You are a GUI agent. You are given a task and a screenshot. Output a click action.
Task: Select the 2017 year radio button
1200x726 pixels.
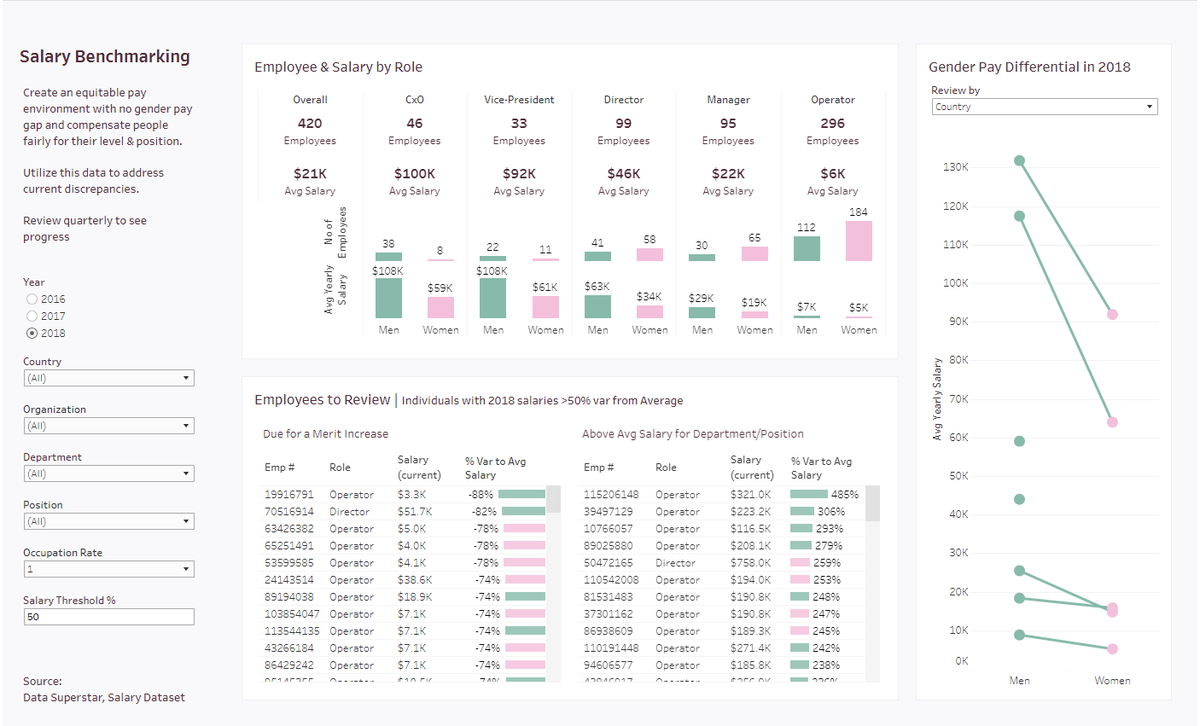[32, 316]
